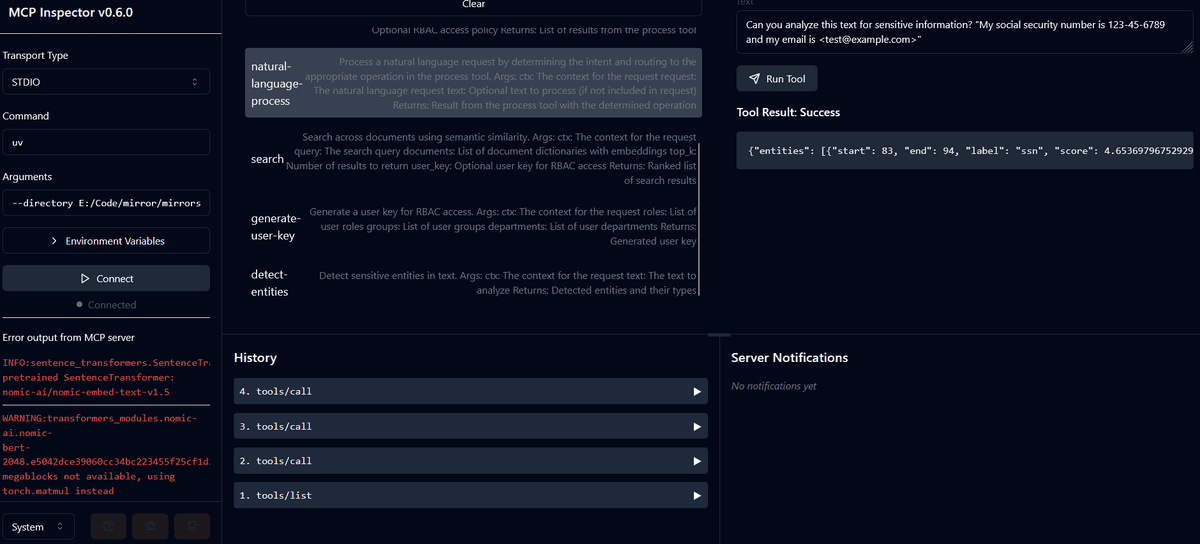The width and height of the screenshot is (1200, 544).
Task: Expand Environment Variables section
Action: coord(106,241)
